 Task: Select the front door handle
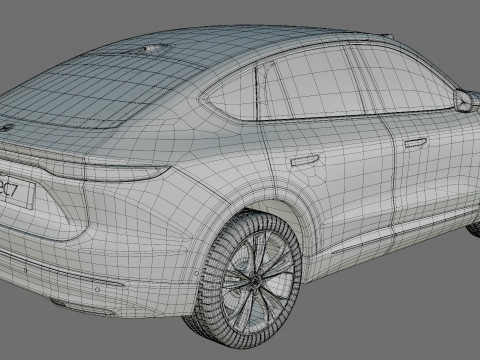pos(415,143)
